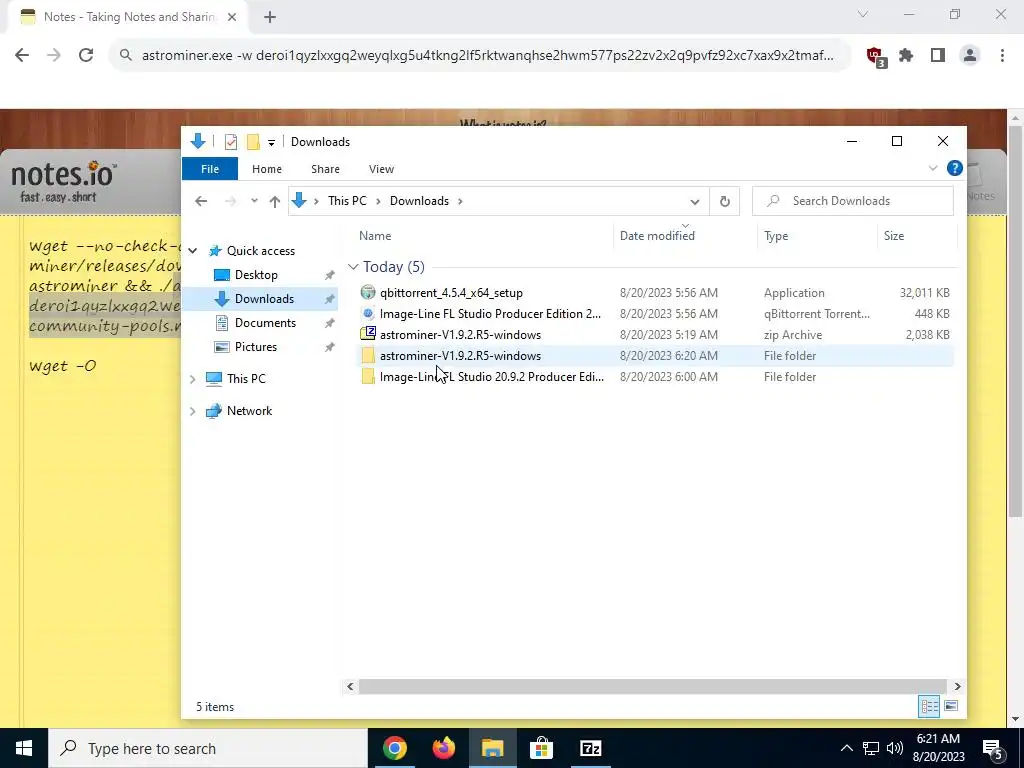The height and width of the screenshot is (768, 1024).
Task: Click the Search Downloads field
Action: (x=852, y=201)
